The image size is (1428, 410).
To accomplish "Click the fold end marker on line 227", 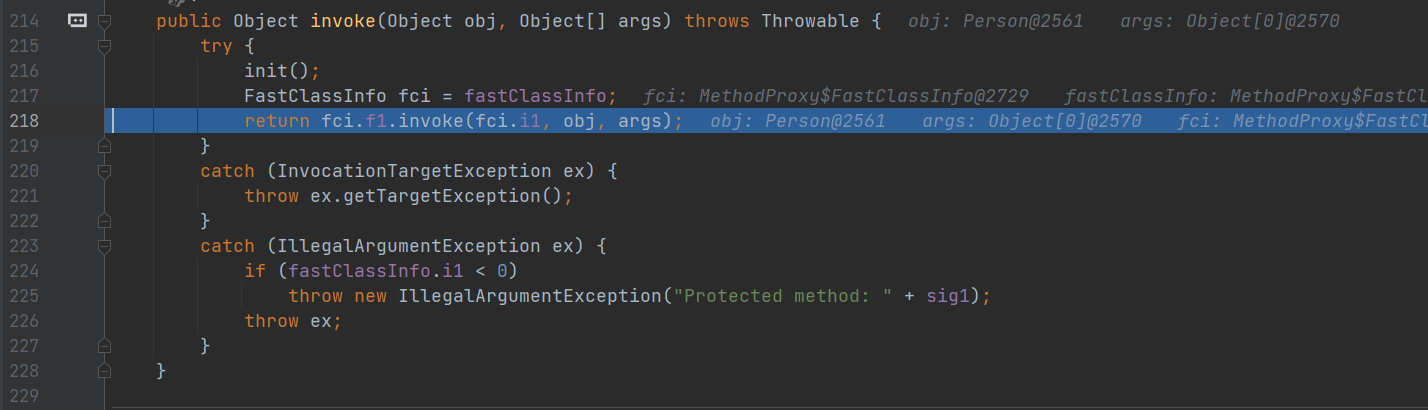I will [104, 346].
